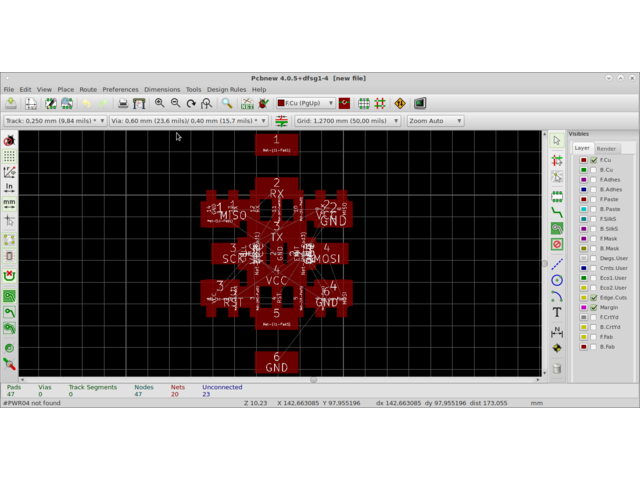Switch units to millimeters
Image resolution: width=640 pixels, height=480 pixels.
tap(9, 204)
